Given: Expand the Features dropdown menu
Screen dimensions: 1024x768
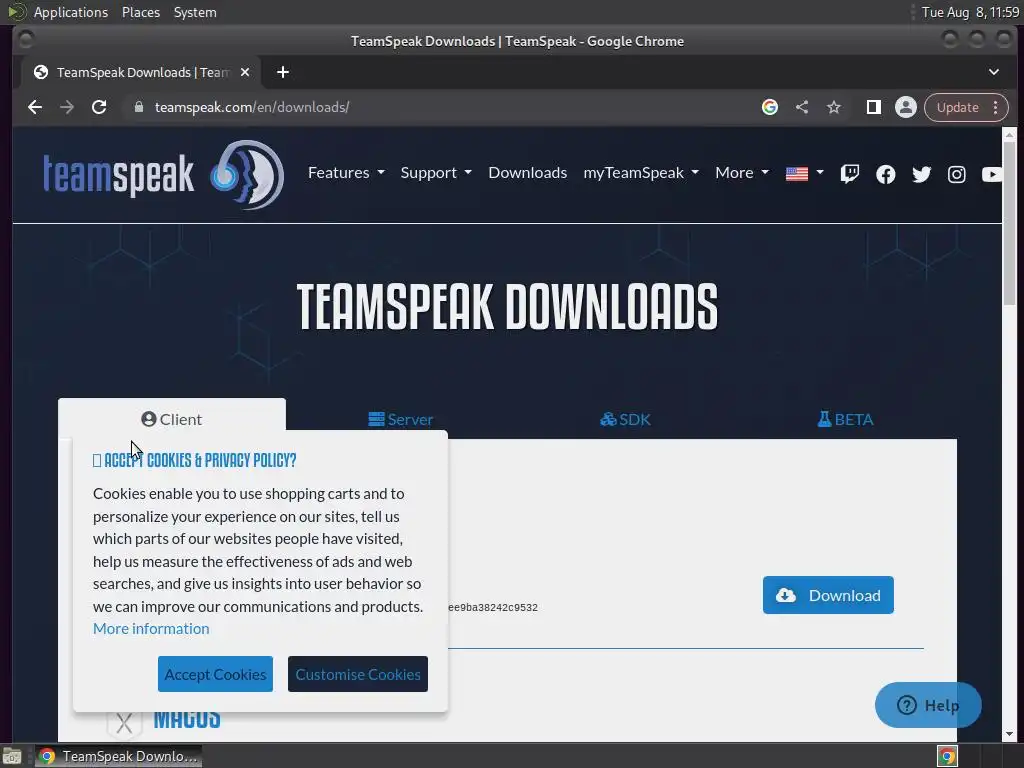Looking at the screenshot, I should [x=346, y=173].
